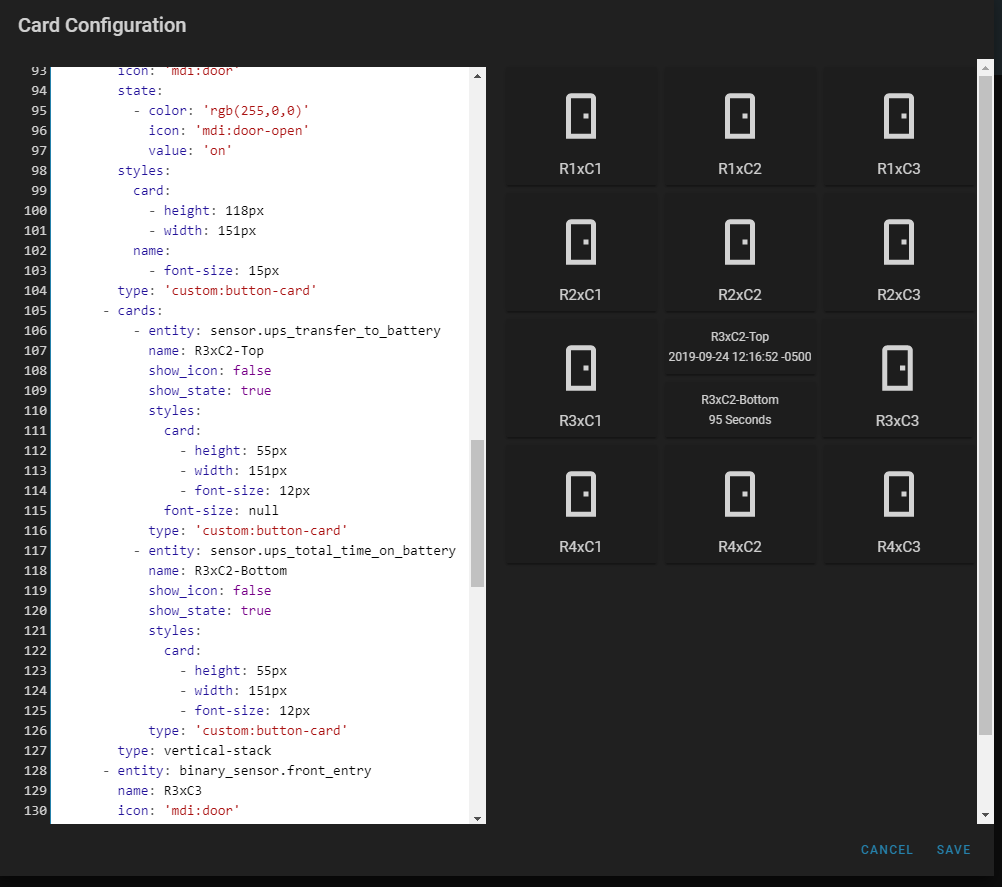Viewport: 1002px width, 887px height.
Task: Select the R1xC1 door icon
Action: [581, 115]
